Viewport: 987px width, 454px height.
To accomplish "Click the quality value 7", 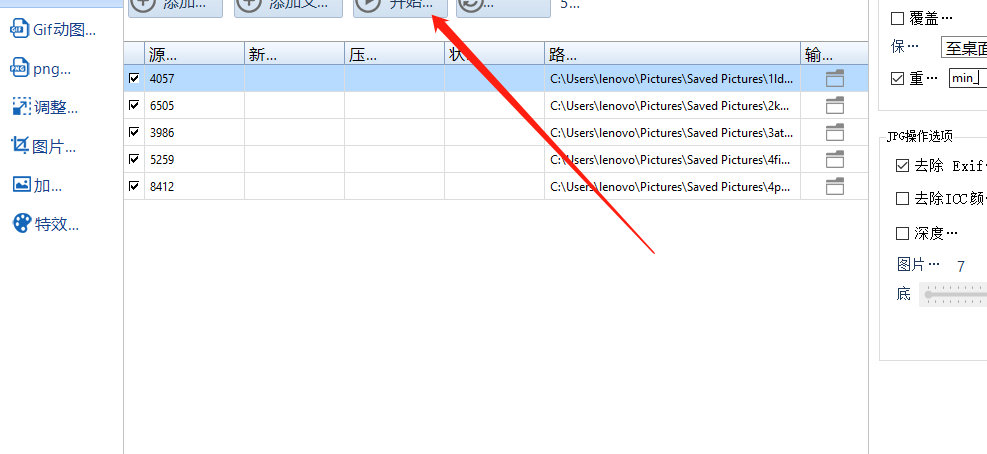I will (x=961, y=266).
